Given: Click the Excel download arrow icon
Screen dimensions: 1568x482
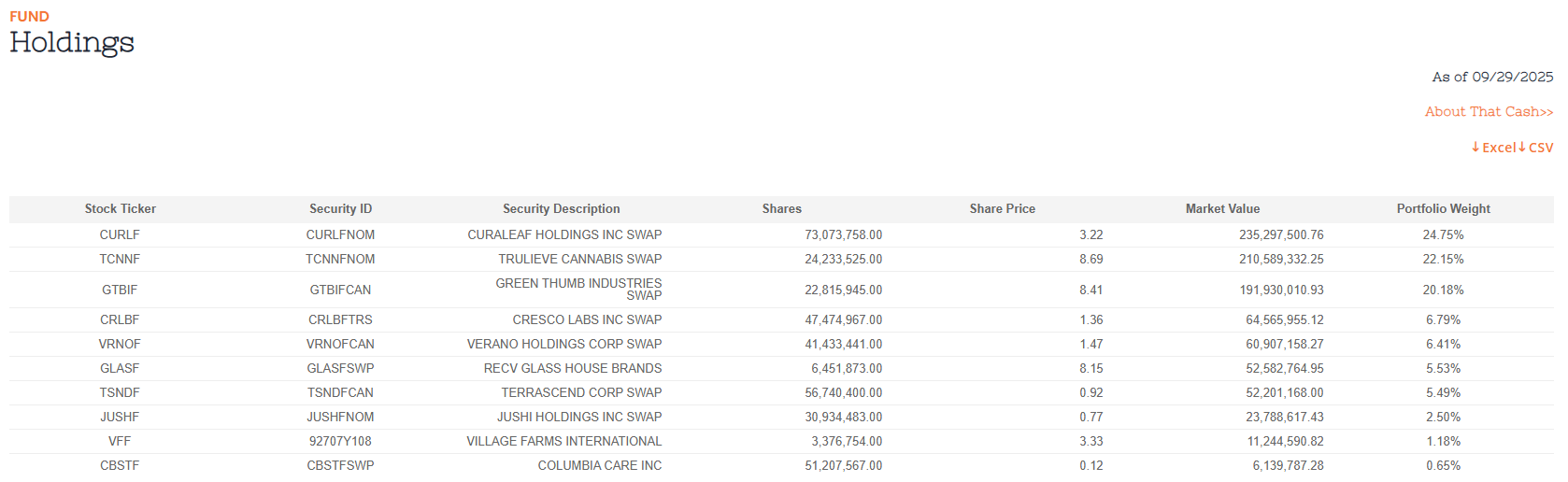Looking at the screenshot, I should pyautogui.click(x=1475, y=148).
